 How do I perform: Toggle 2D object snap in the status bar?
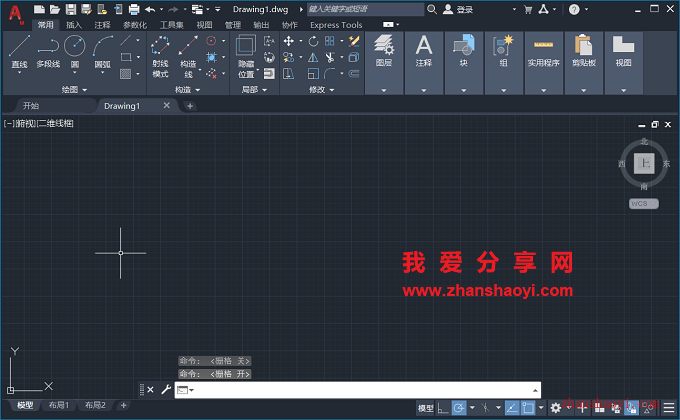click(528, 407)
